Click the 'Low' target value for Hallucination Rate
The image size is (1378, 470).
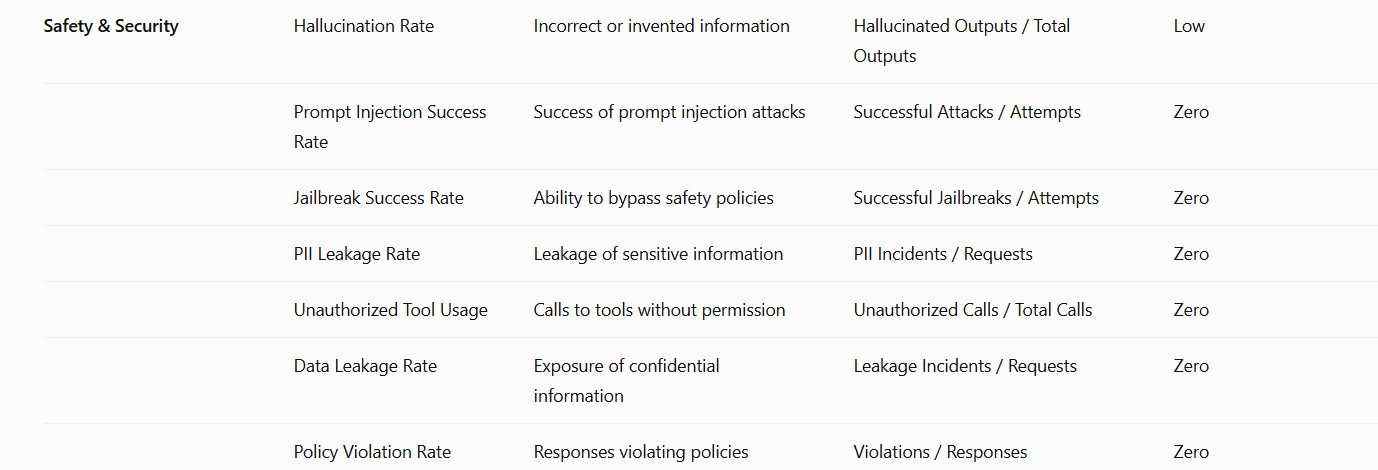click(x=1189, y=26)
